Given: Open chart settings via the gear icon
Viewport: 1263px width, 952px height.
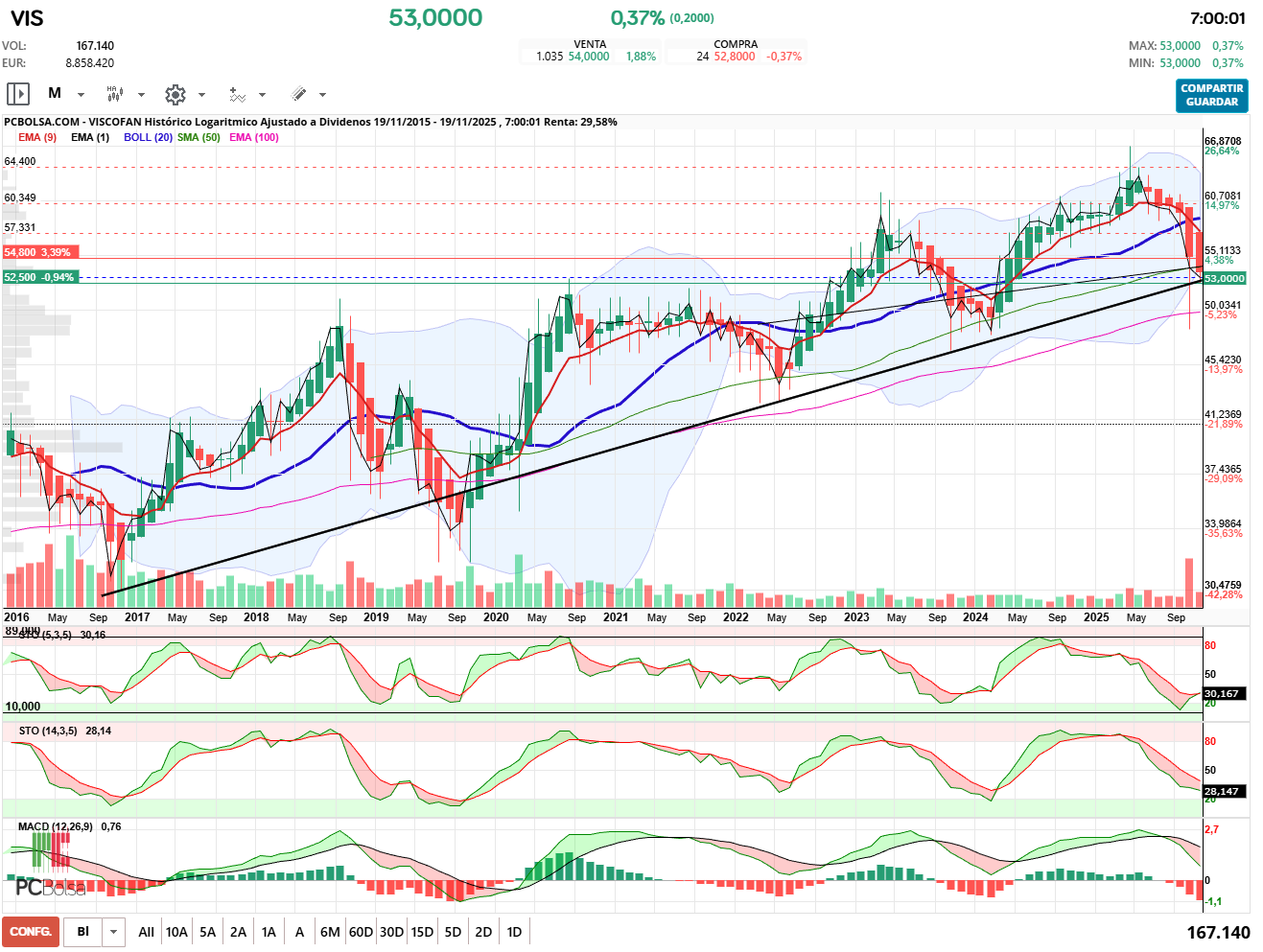Looking at the screenshot, I should (x=175, y=94).
